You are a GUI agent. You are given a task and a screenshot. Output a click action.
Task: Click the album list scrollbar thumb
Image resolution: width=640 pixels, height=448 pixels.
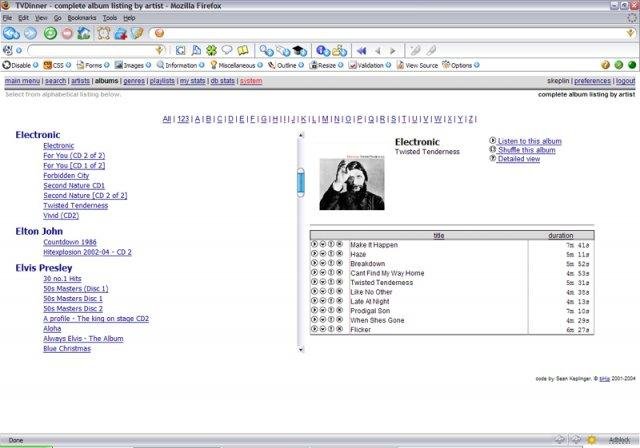(301, 182)
